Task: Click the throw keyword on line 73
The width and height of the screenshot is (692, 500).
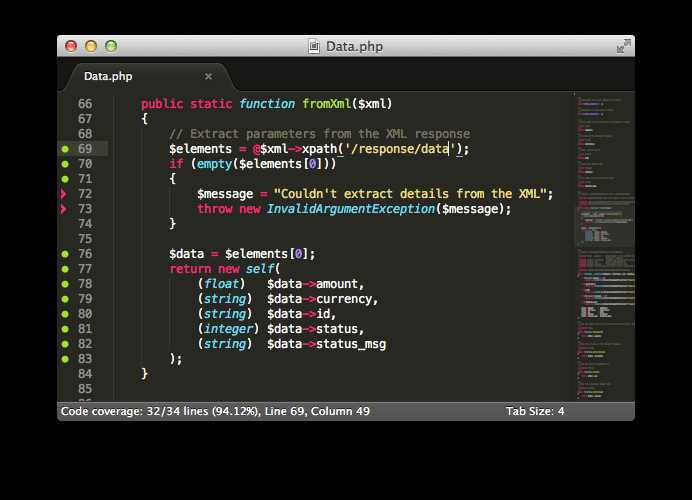Action: pyautogui.click(x=214, y=209)
